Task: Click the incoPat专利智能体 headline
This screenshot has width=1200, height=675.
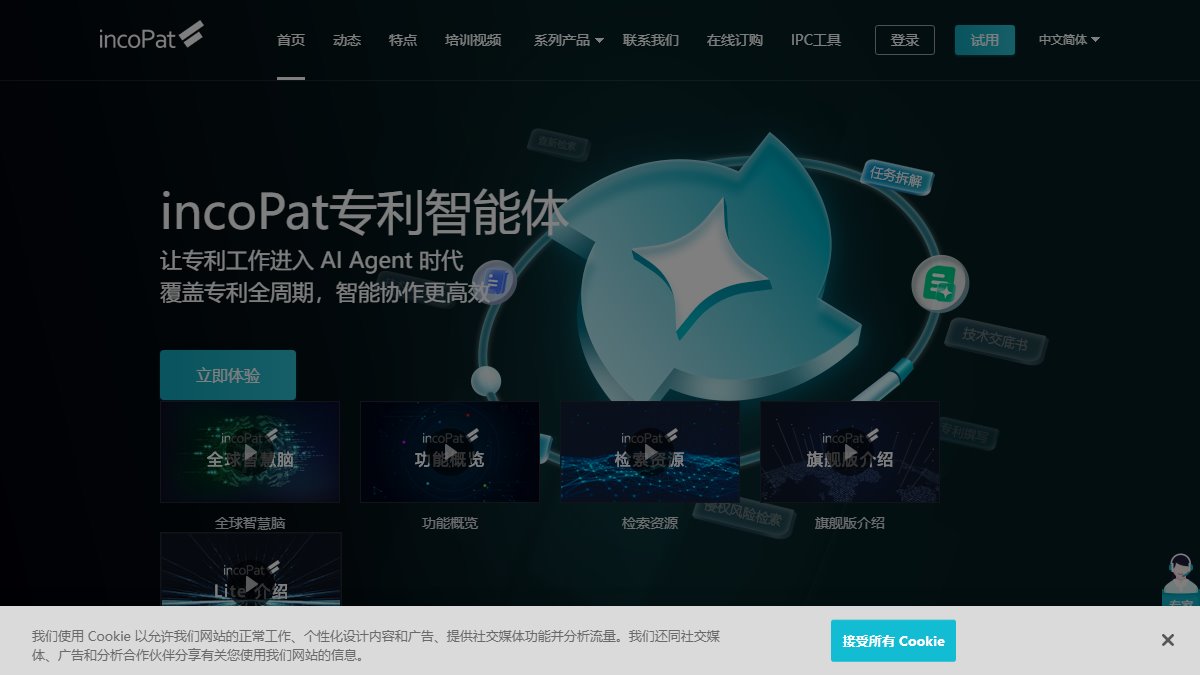Action: pyautogui.click(x=365, y=212)
